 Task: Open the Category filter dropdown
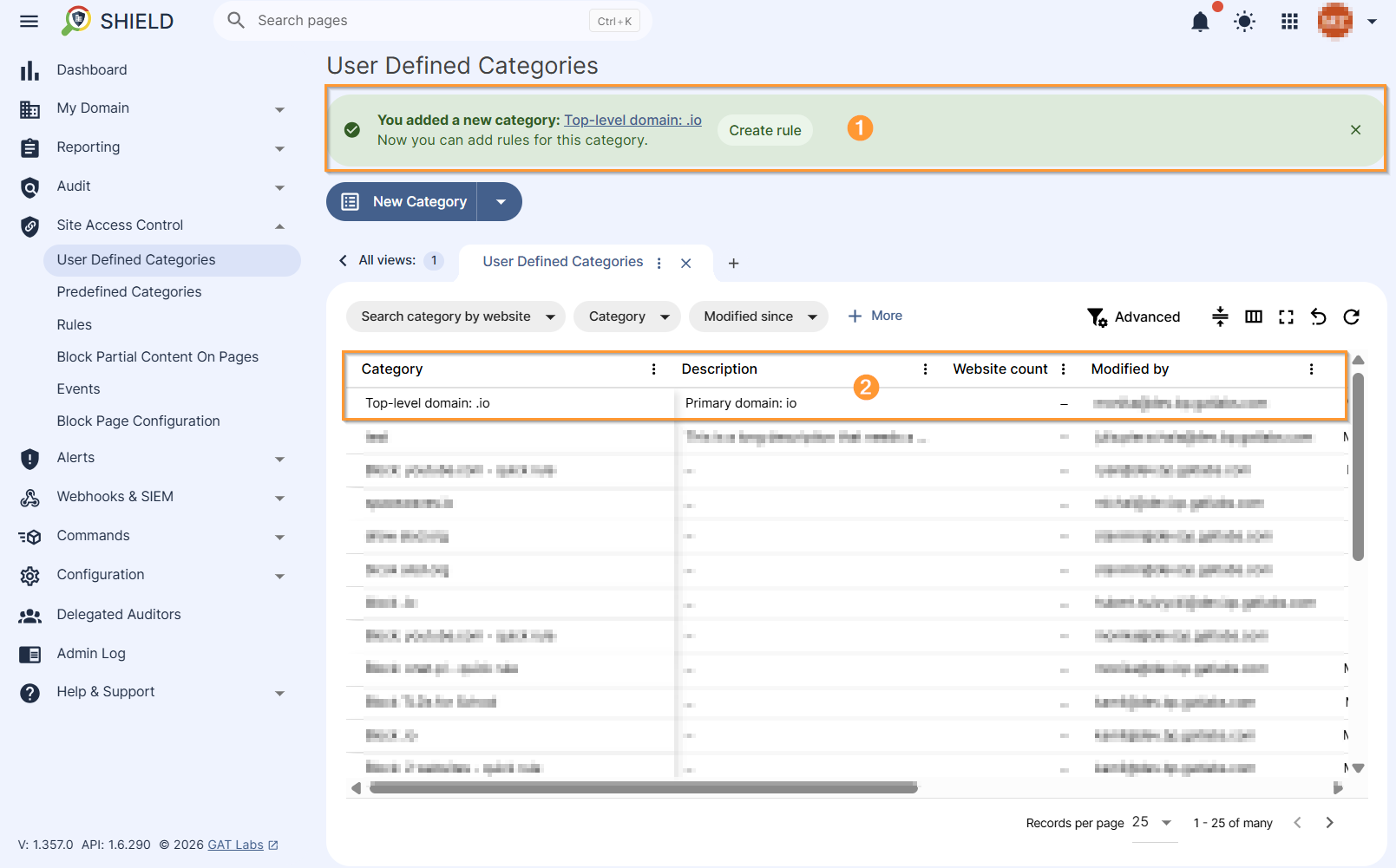[x=627, y=317]
